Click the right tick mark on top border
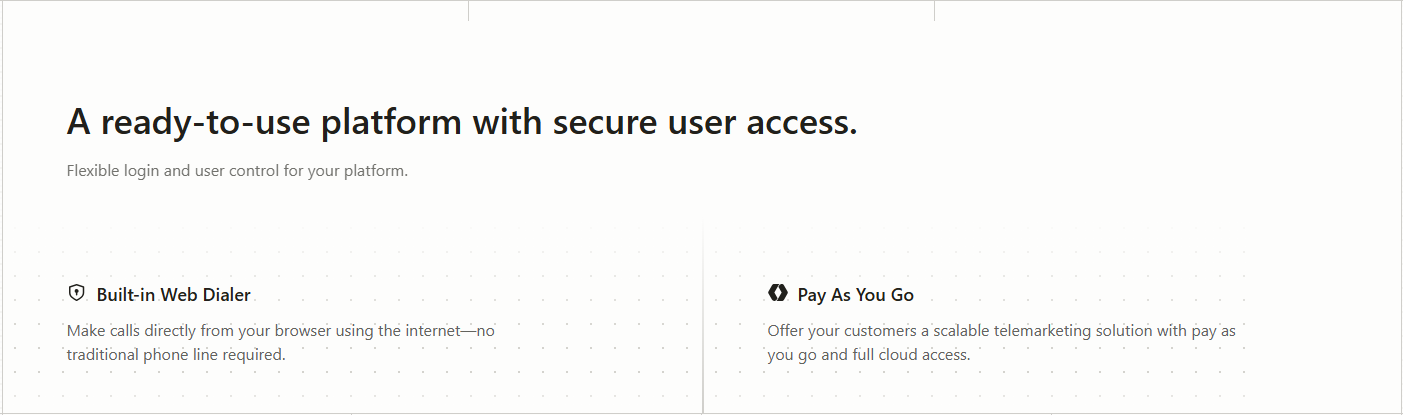Viewport: 1403px width, 415px height. pos(934,10)
